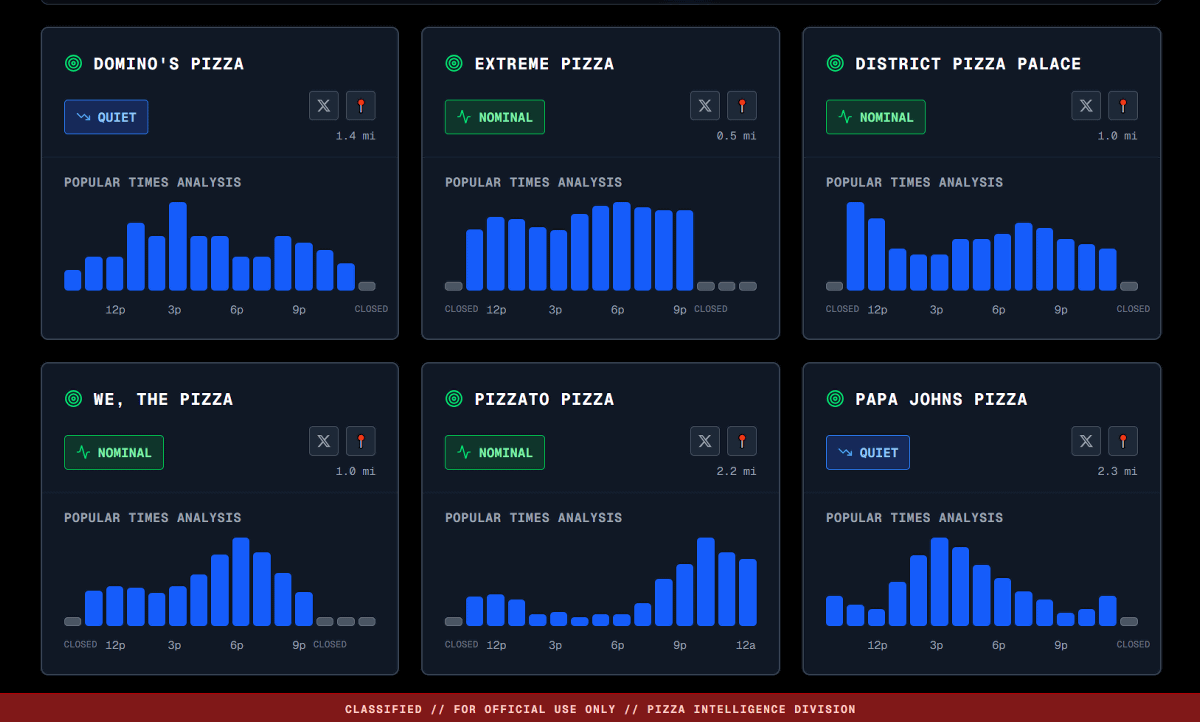Select the We, The Pizza card title

(x=164, y=399)
